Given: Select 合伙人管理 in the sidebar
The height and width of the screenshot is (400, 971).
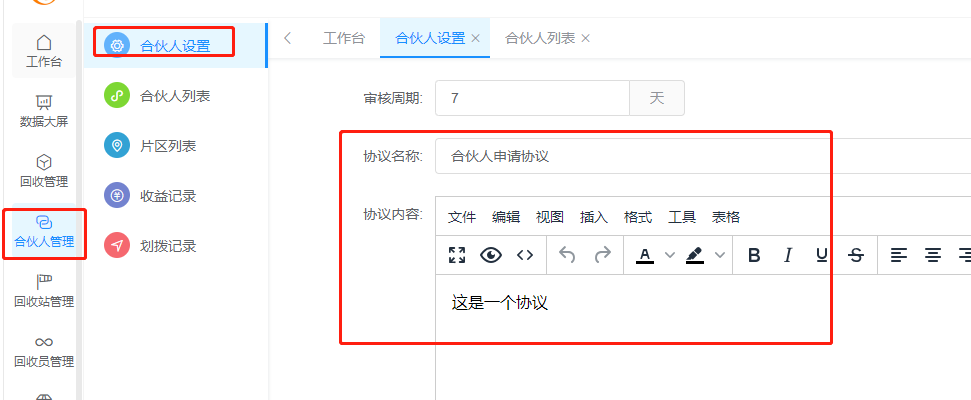Looking at the screenshot, I should pyautogui.click(x=44, y=232).
